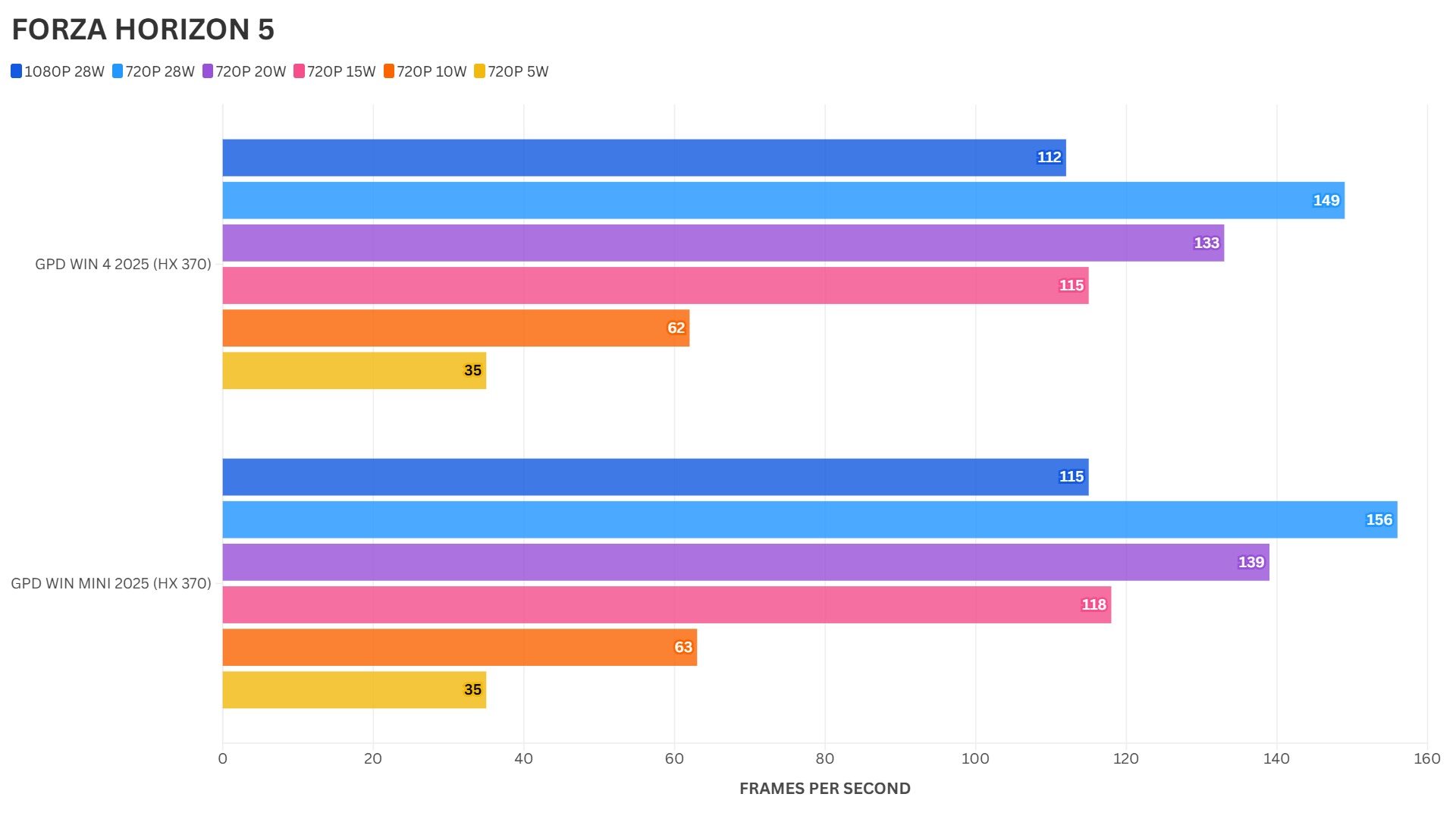Screen dimensions: 1456x819
Task: Click the Forza Horizon 5 chart title
Action: (143, 30)
